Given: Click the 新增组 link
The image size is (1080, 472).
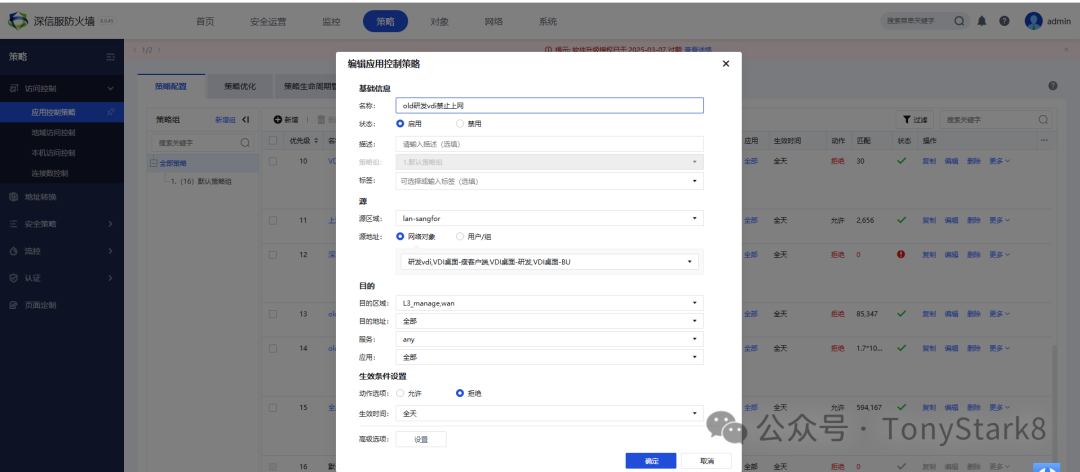Looking at the screenshot, I should [x=225, y=119].
